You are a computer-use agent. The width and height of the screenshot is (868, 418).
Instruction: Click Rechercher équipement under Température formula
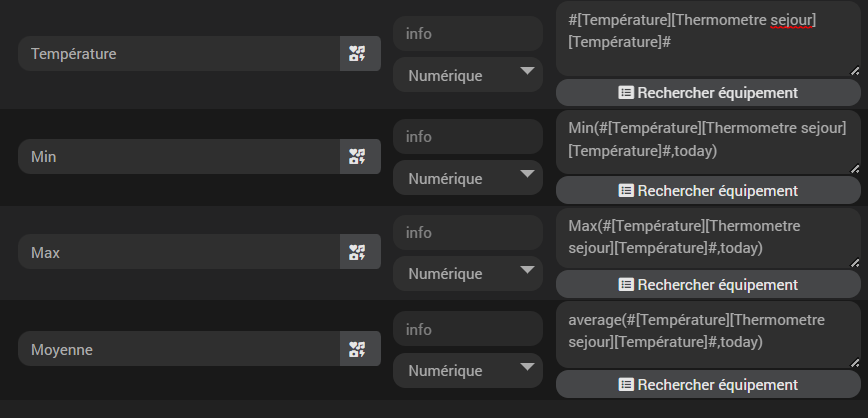coord(708,93)
